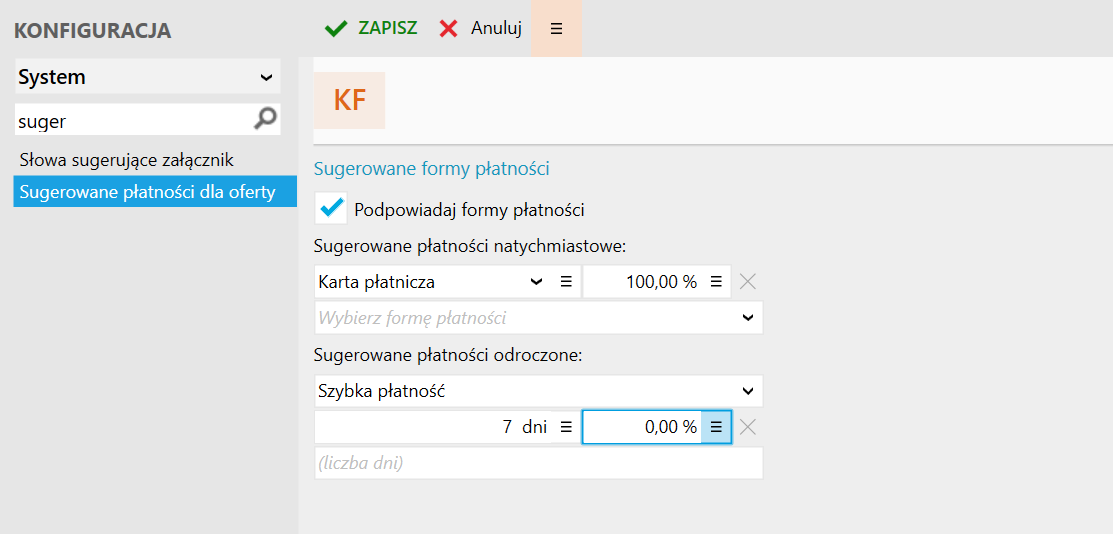Expand the Karta płatnicza dropdown
This screenshot has width=1113, height=534.
pos(536,282)
